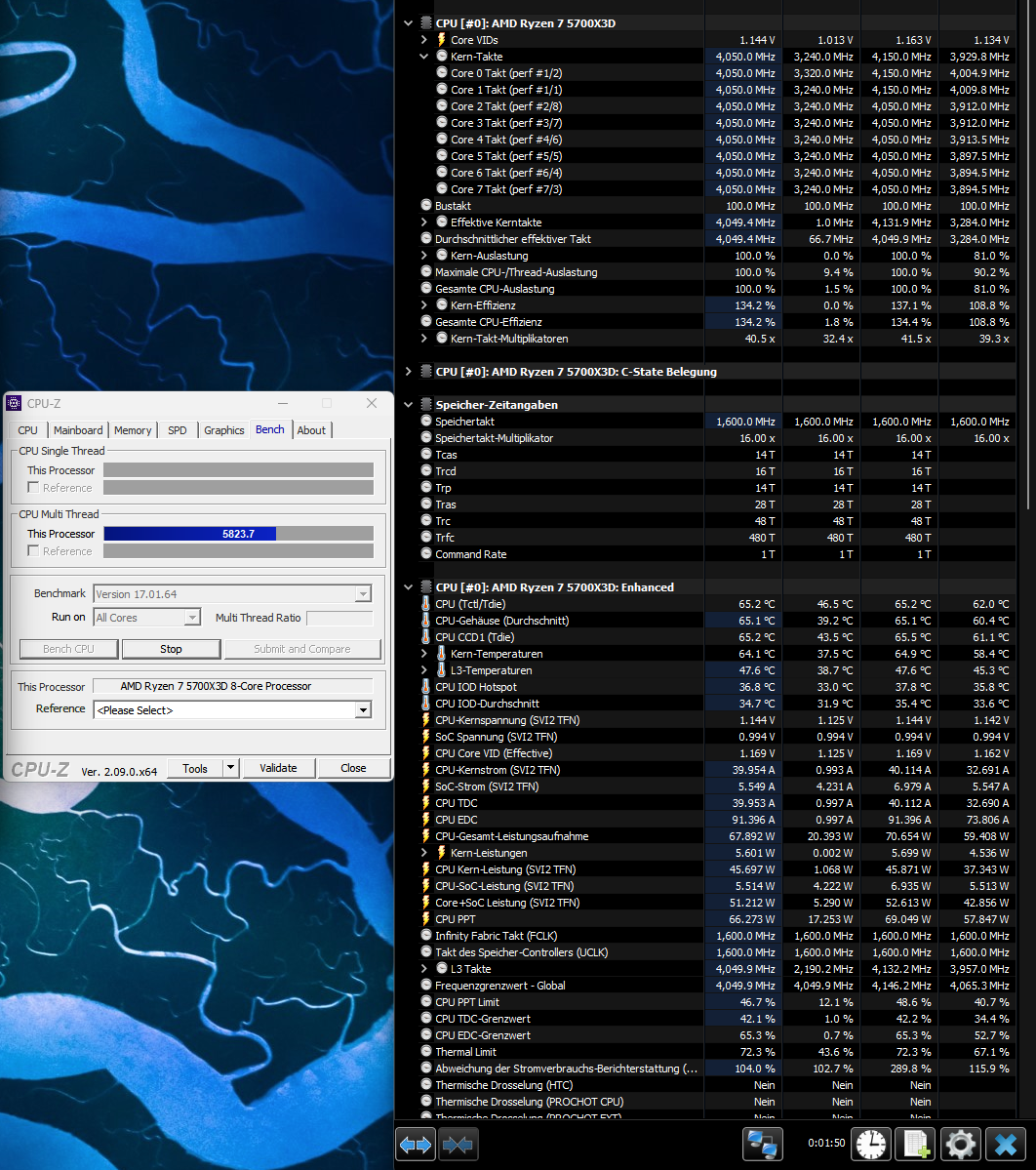Screen dimensions: 1036x1170
Task: Stop the running benchmark
Action: coord(171,649)
